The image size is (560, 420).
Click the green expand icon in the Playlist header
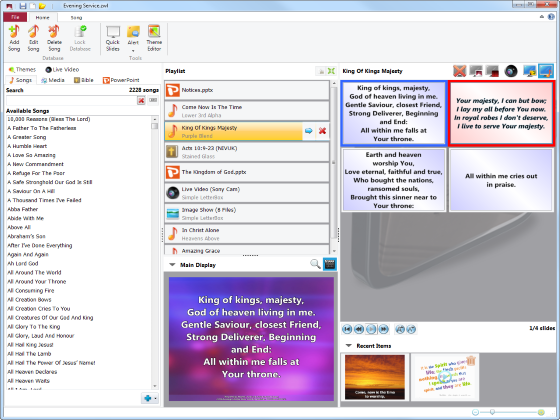[x=331, y=71]
